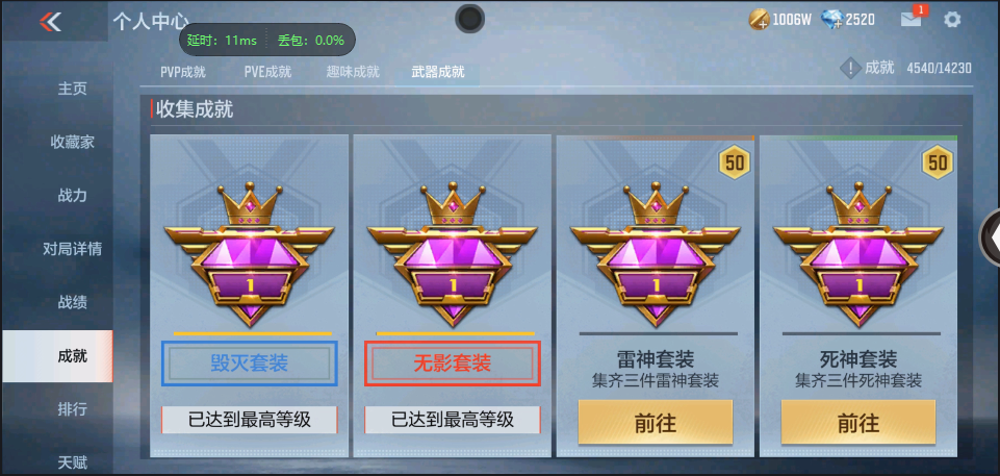Add diamonds via diamond icon
The height and width of the screenshot is (476, 1000).
832,20
